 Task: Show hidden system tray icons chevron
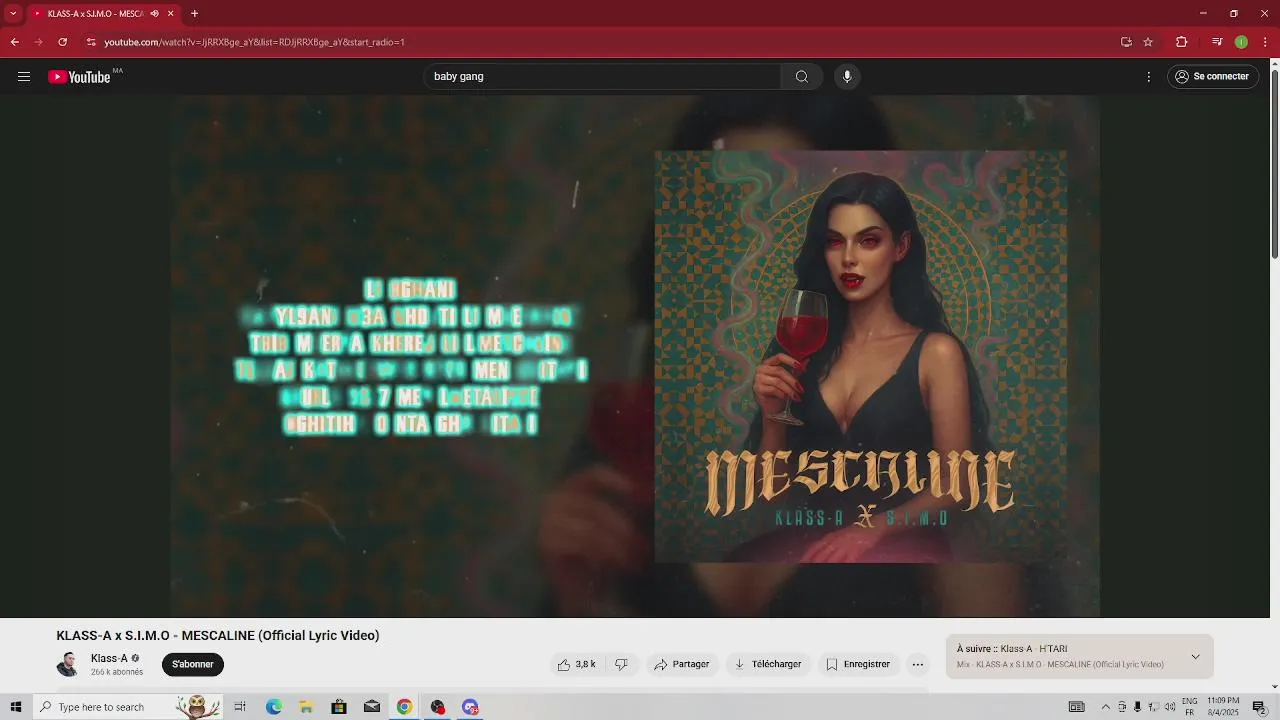coord(1106,707)
